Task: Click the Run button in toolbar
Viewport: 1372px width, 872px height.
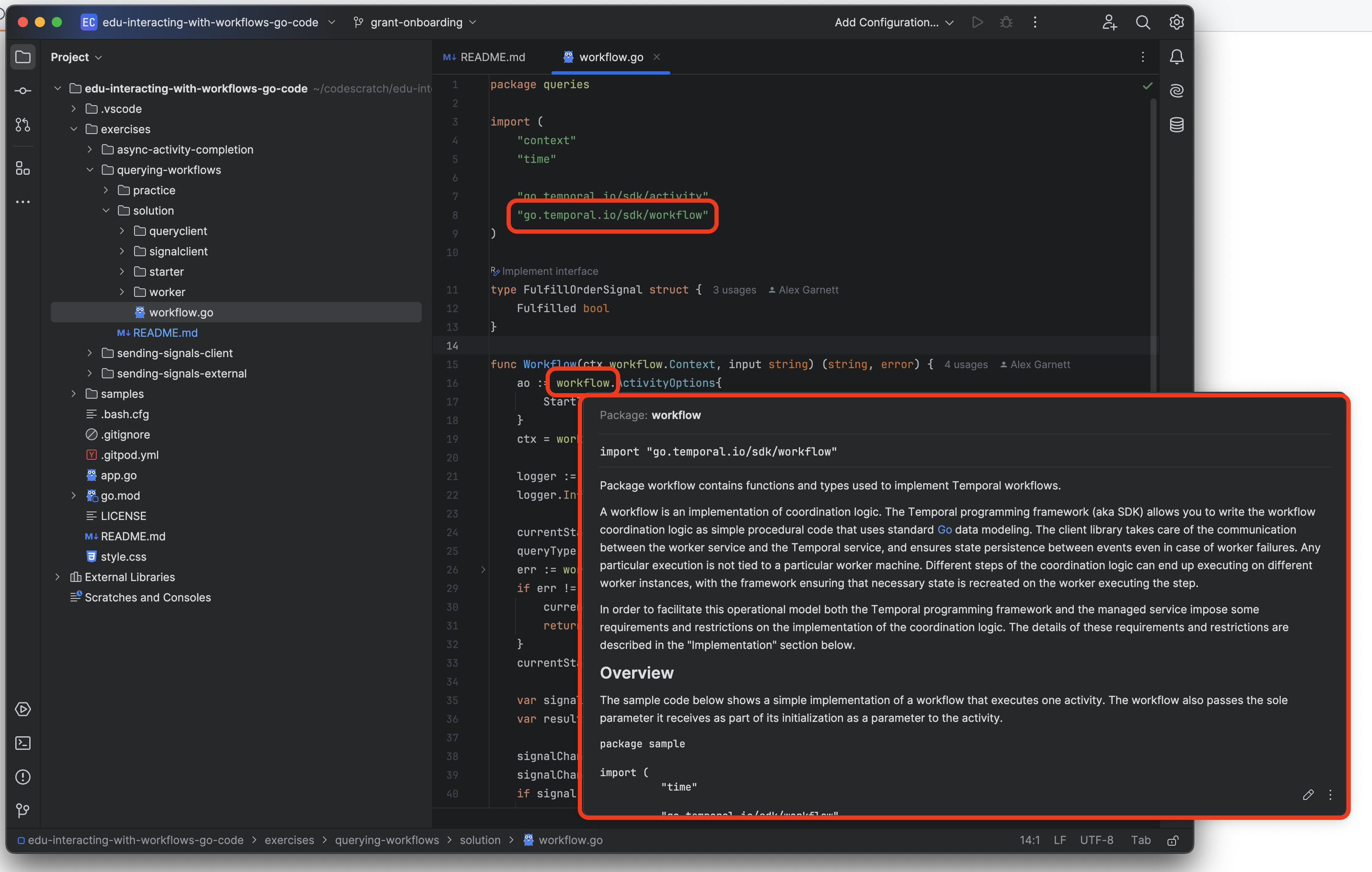Action: tap(977, 22)
